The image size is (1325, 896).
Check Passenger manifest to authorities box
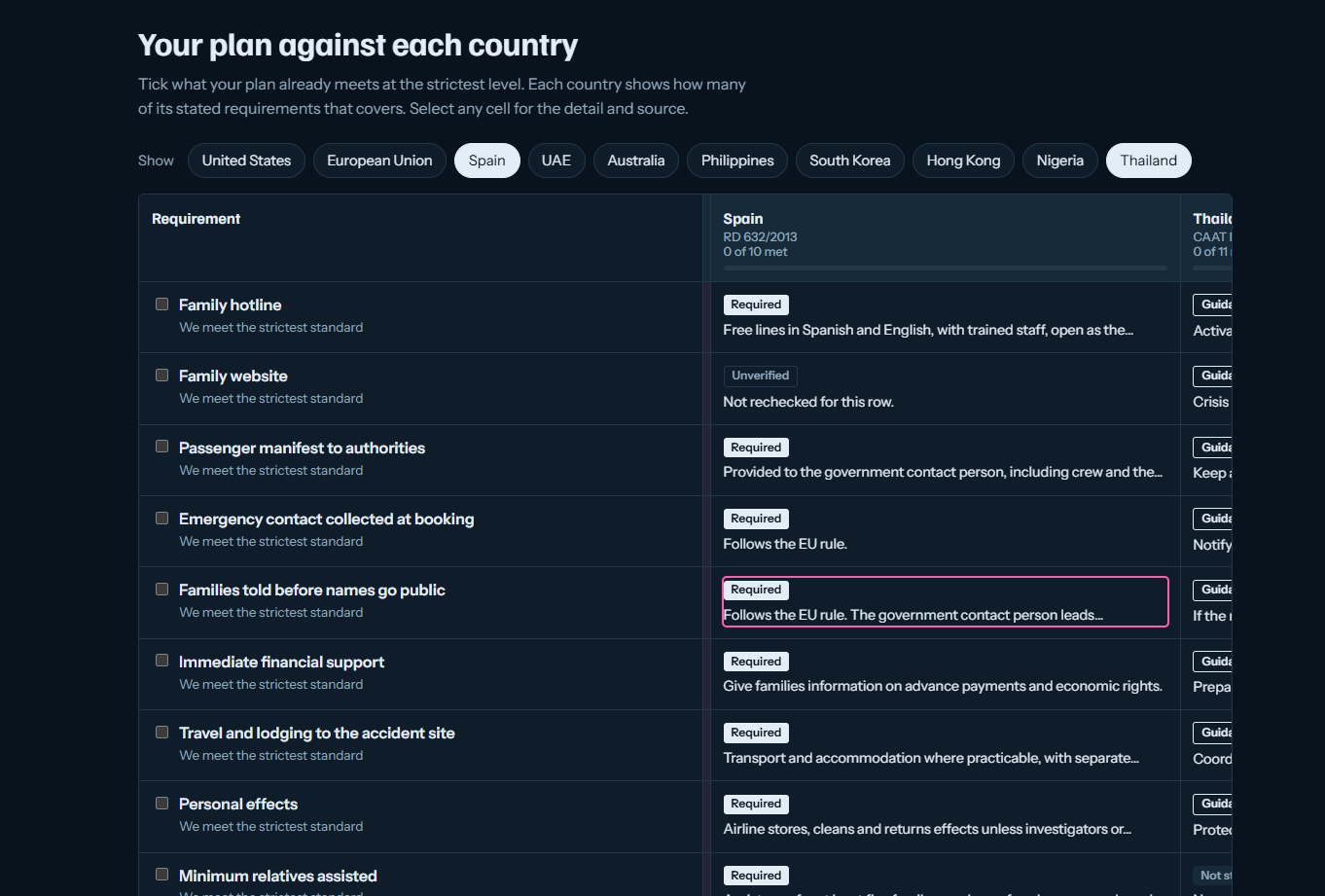[162, 447]
